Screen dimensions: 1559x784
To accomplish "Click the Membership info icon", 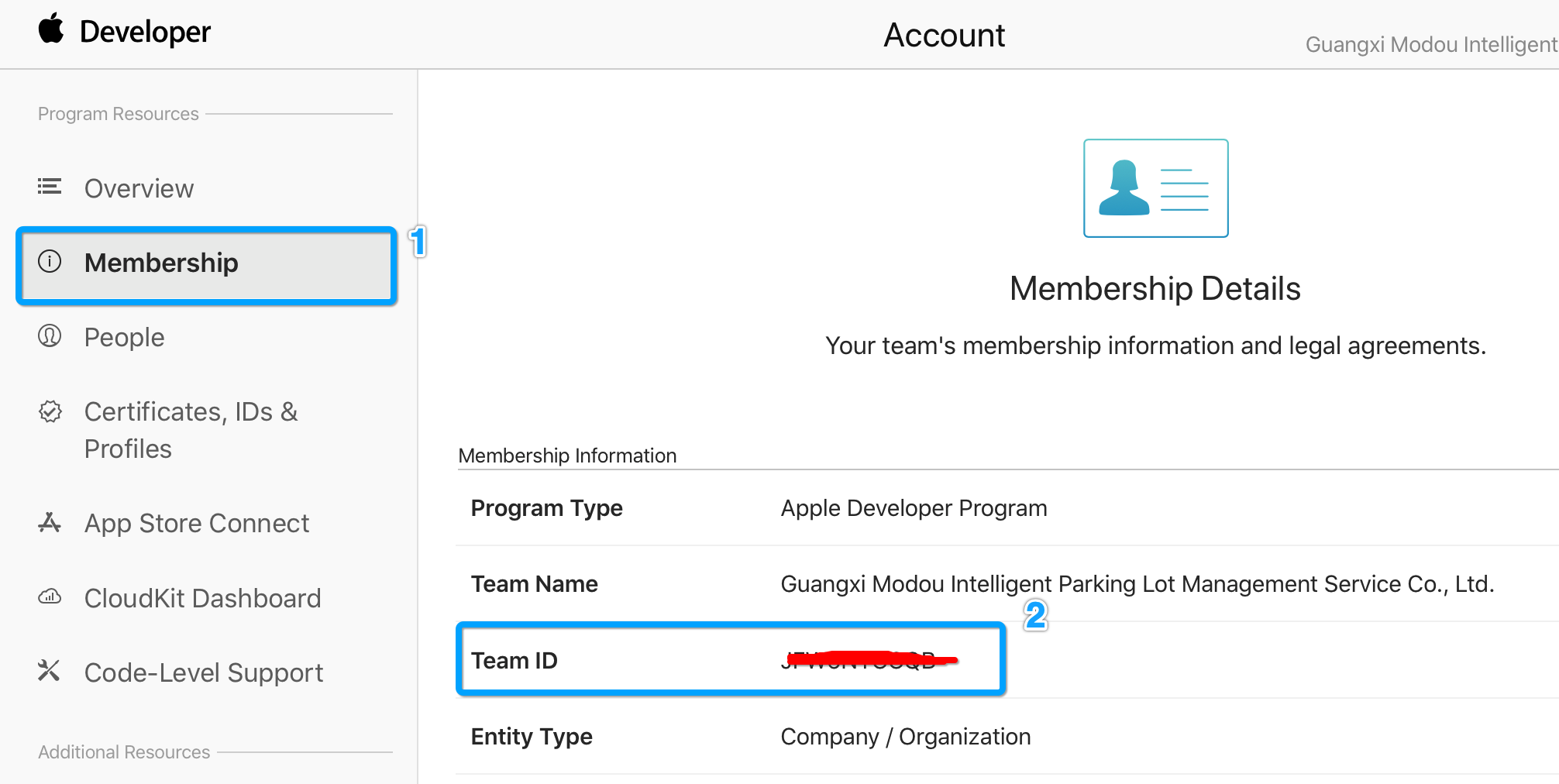I will pyautogui.click(x=50, y=262).
